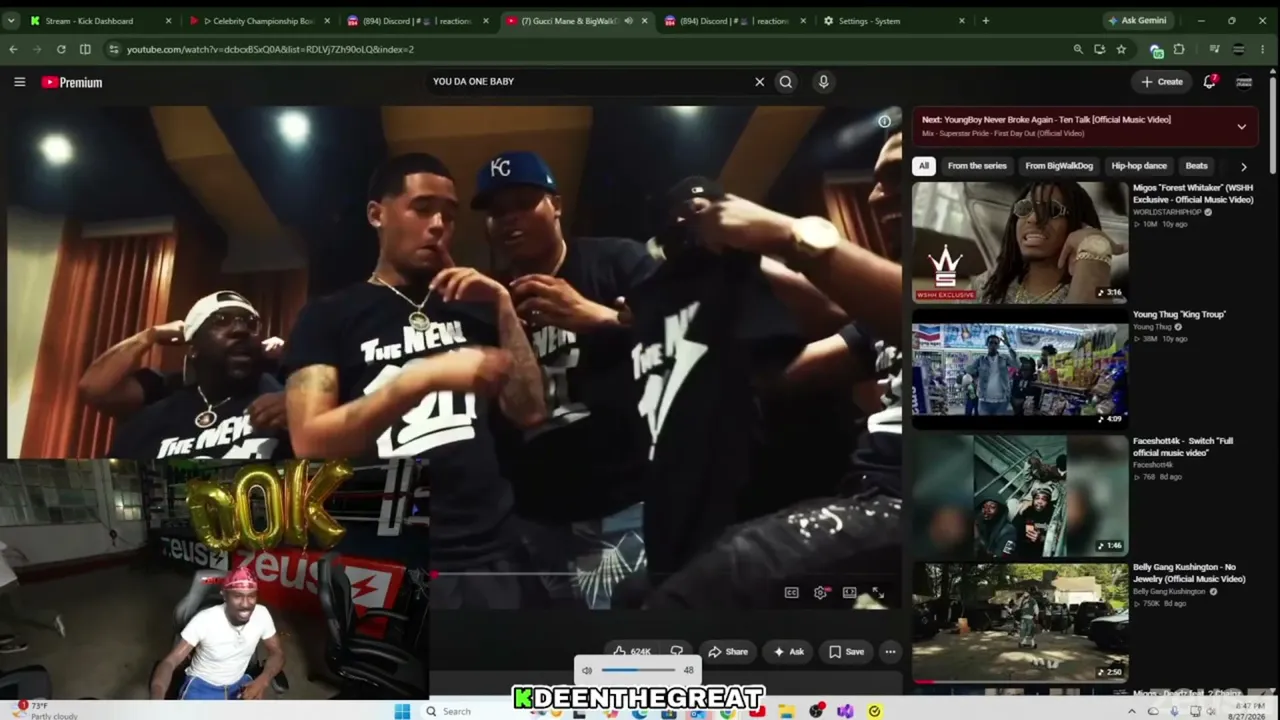Filter by Hip-hop dance chip
The image size is (1280, 720).
tap(1139, 166)
